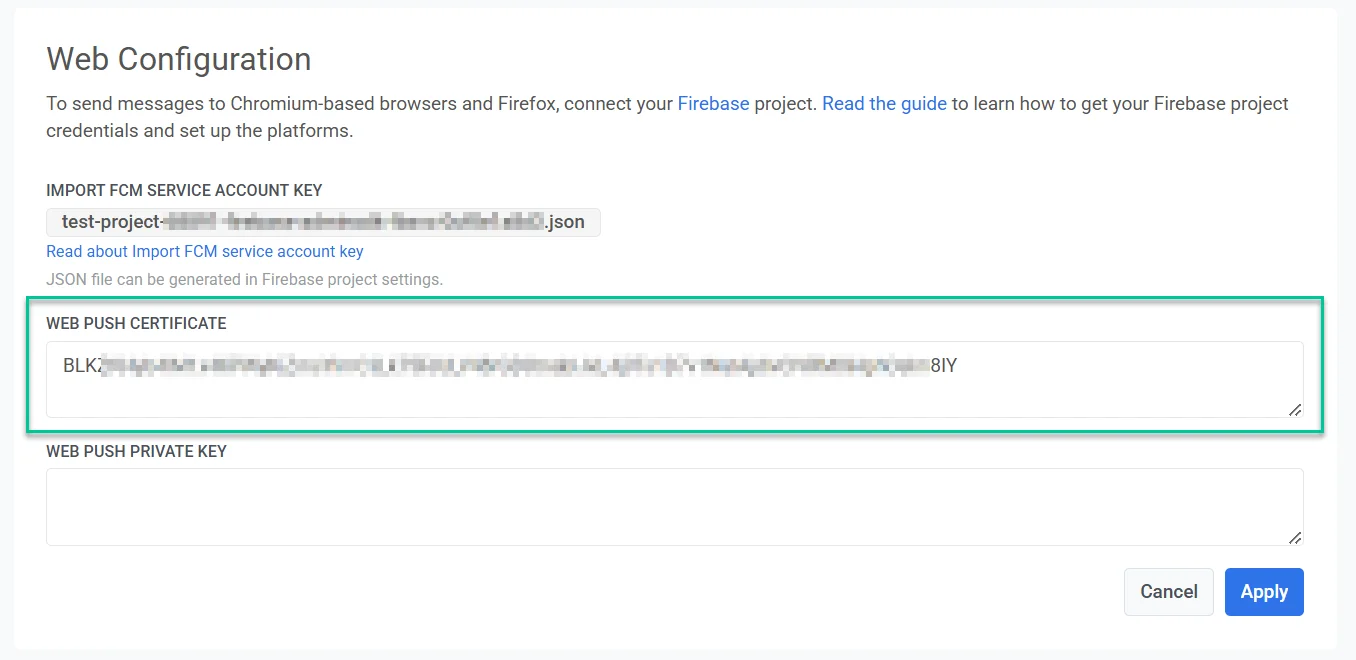Screen dimensions: 1356x660
Task: Grab the Web Push Certificate resize handle
Action: 1294,409
